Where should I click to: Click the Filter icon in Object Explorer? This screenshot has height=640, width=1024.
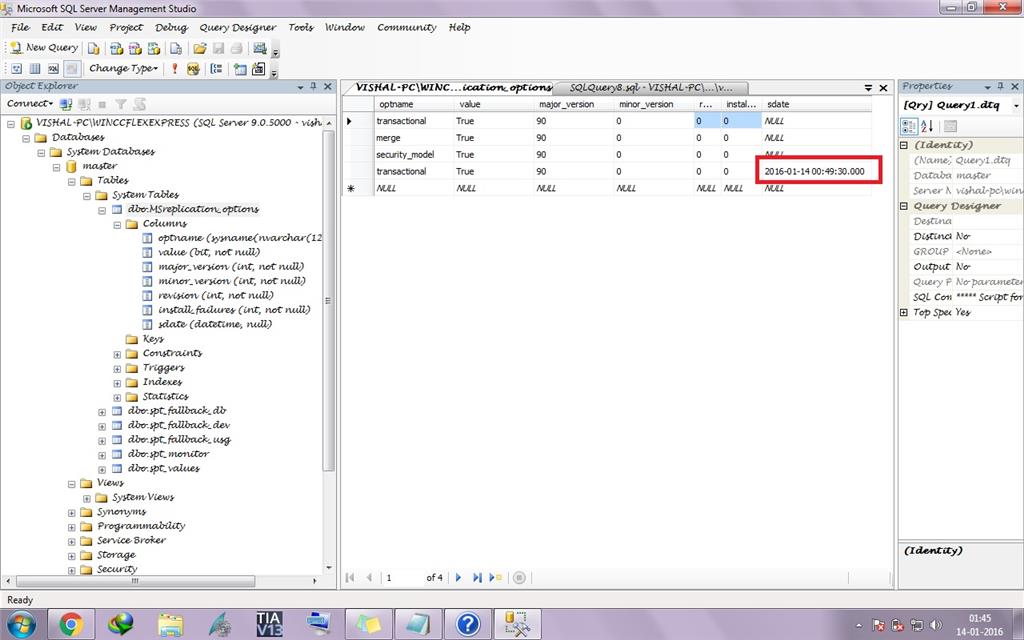121,104
